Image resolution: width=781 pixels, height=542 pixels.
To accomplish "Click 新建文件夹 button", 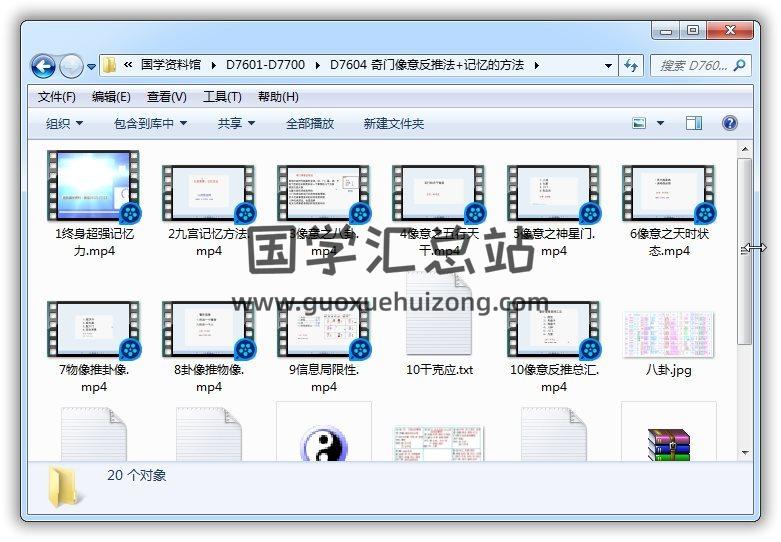I will (393, 123).
